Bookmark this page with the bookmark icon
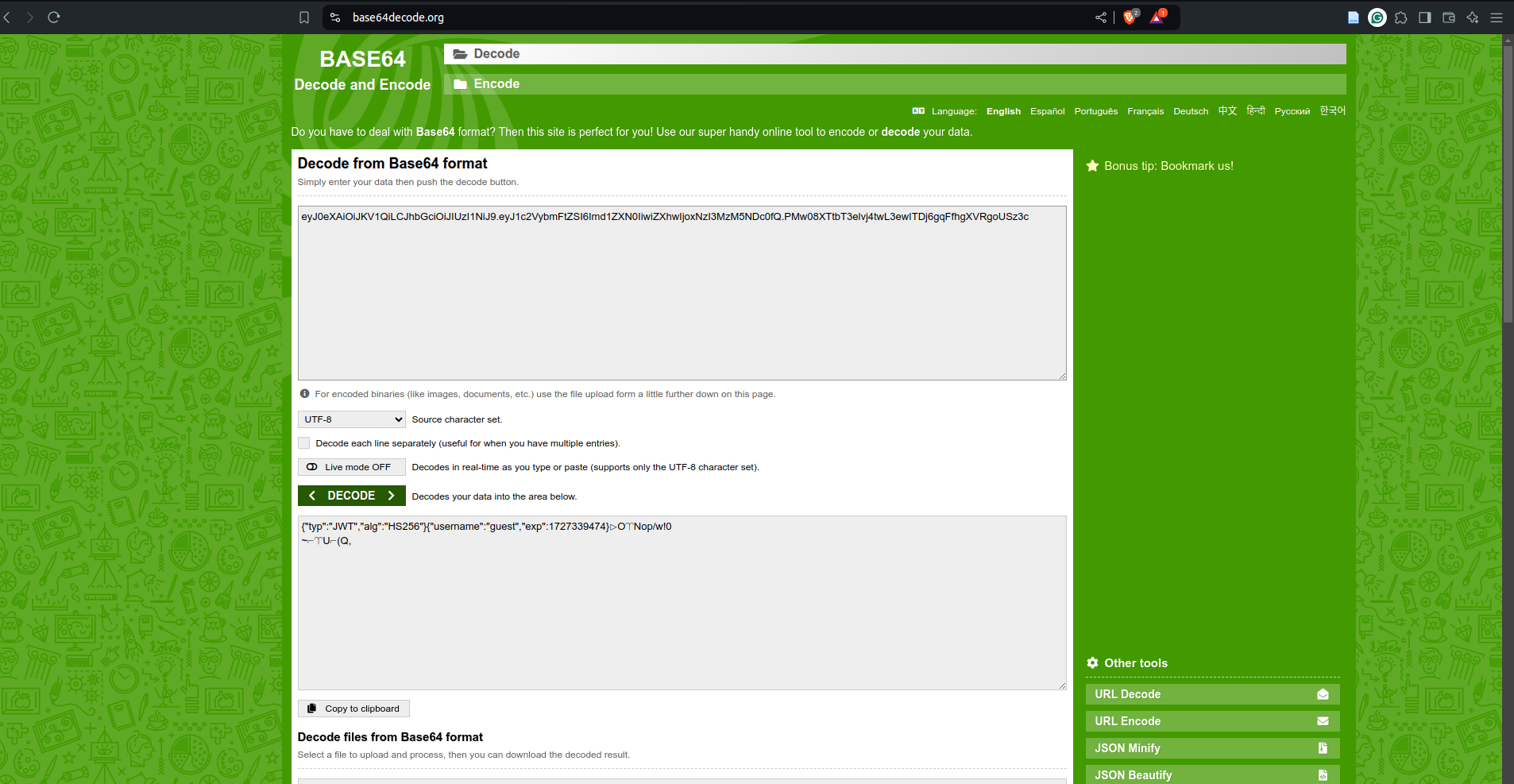Viewport: 1514px width, 784px height. (304, 17)
